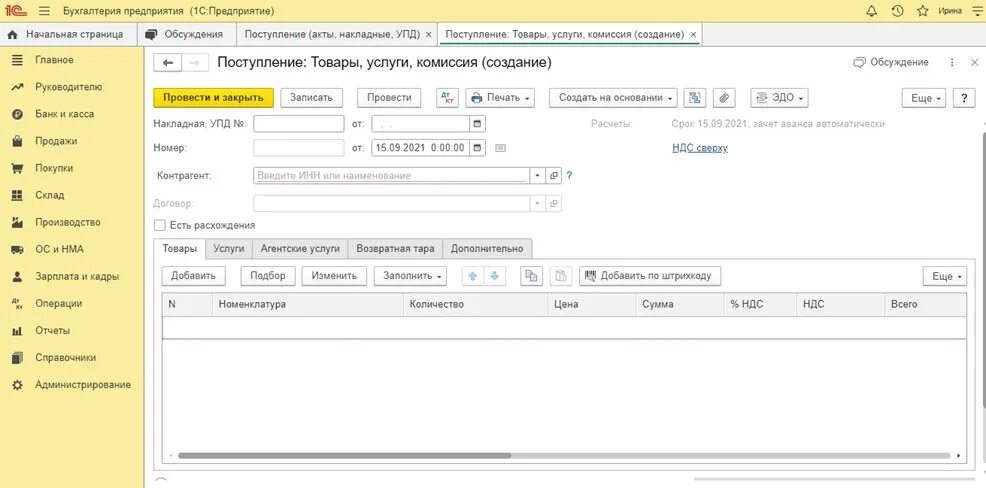Switch to Услуги tab
The width and height of the screenshot is (986, 488).
click(x=229, y=248)
